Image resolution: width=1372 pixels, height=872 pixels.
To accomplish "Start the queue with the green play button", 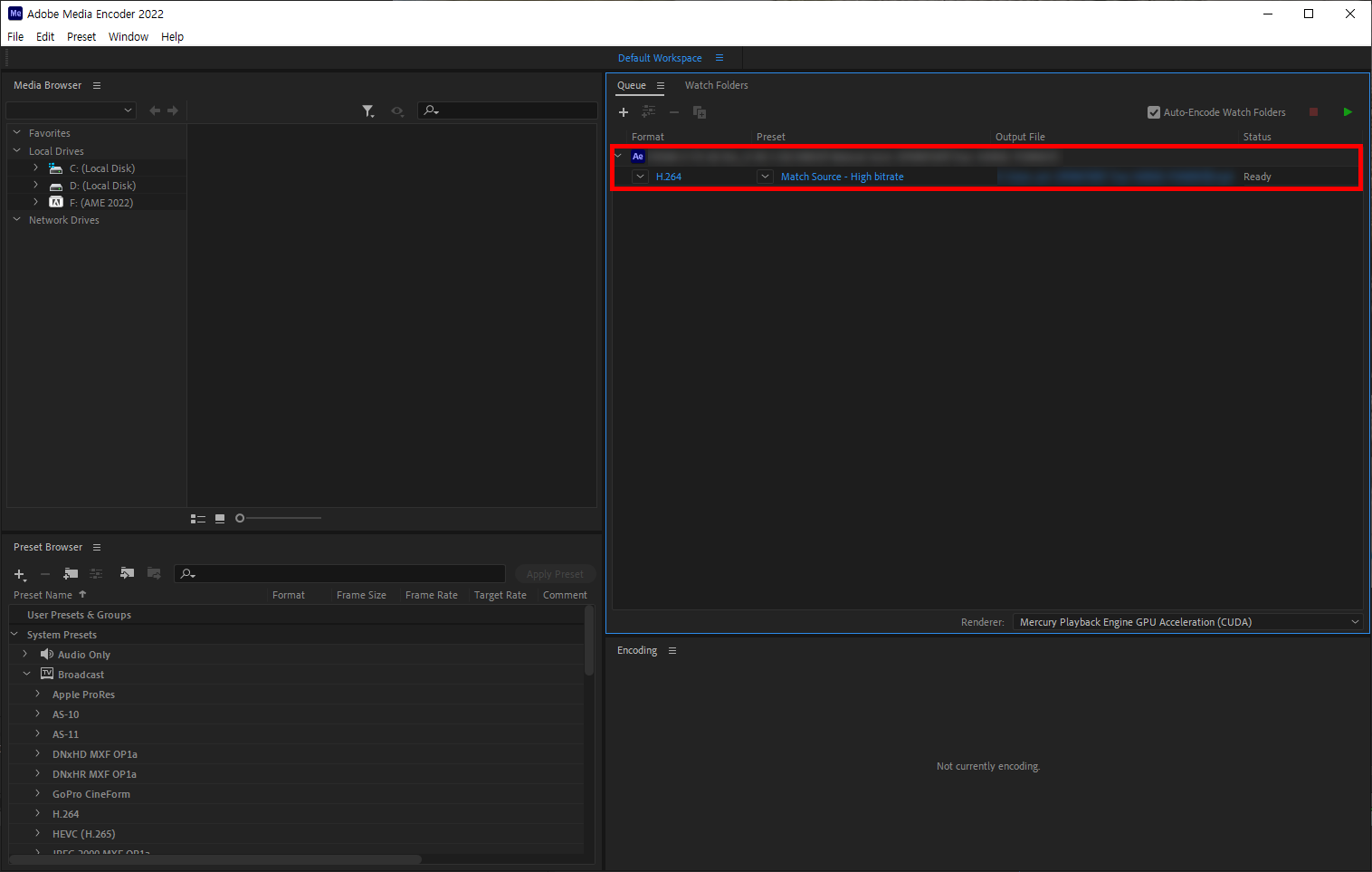I will coord(1348,112).
